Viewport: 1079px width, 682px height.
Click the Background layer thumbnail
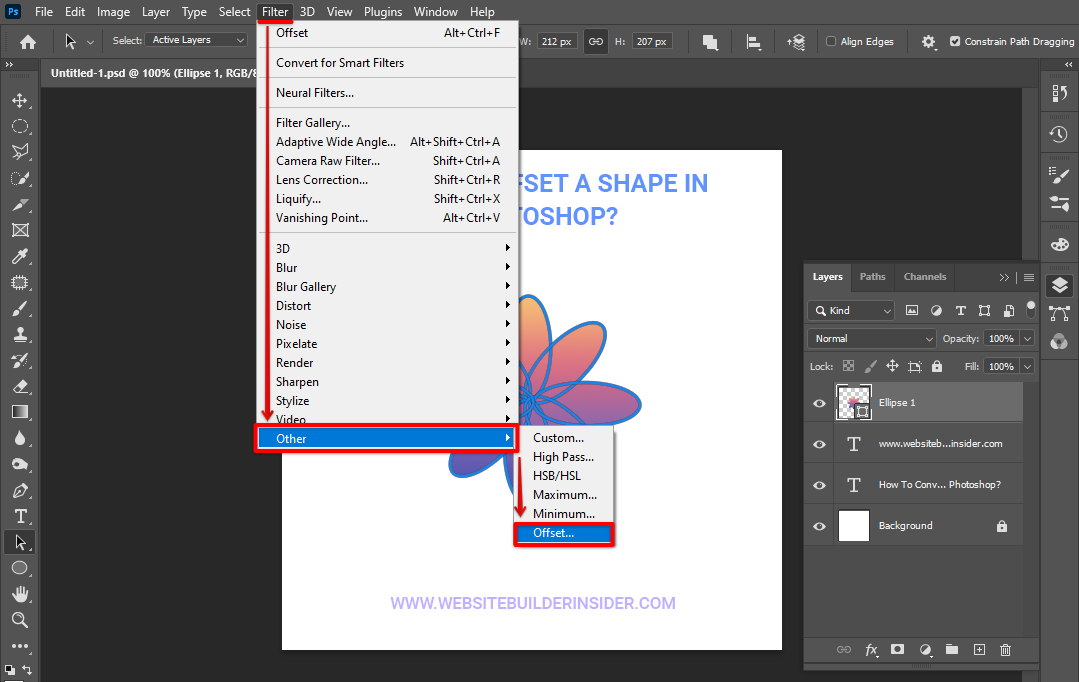click(853, 526)
